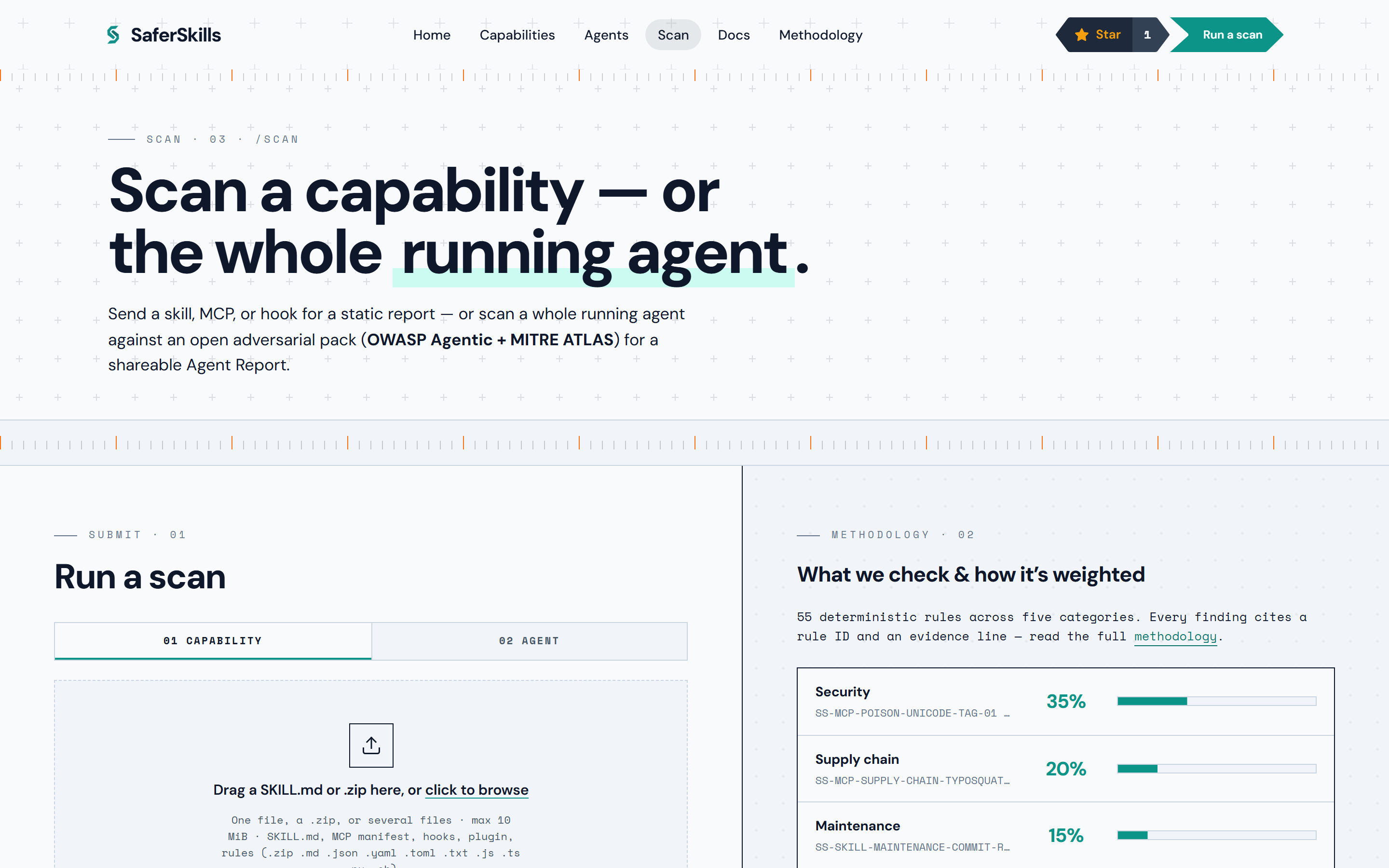Viewport: 1389px width, 868px height.
Task: Click the Supply chain category title
Action: tap(857, 759)
